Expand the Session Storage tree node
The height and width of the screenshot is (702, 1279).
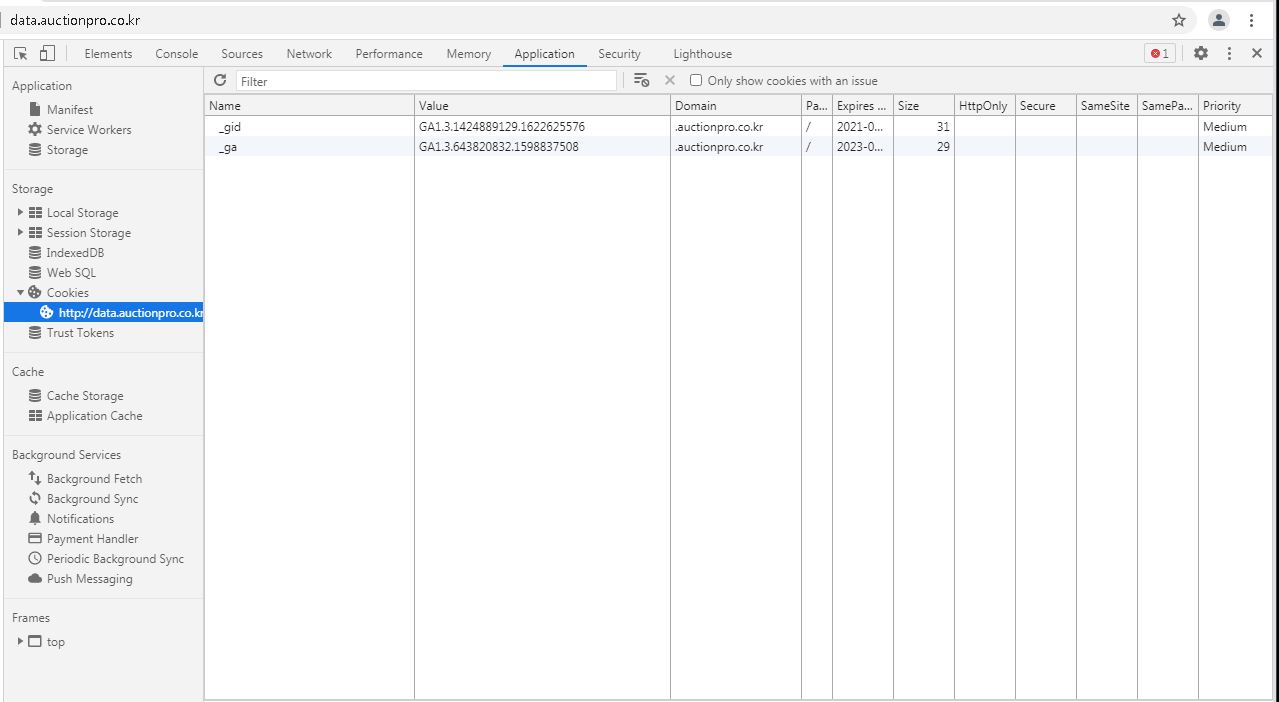[x=20, y=233]
